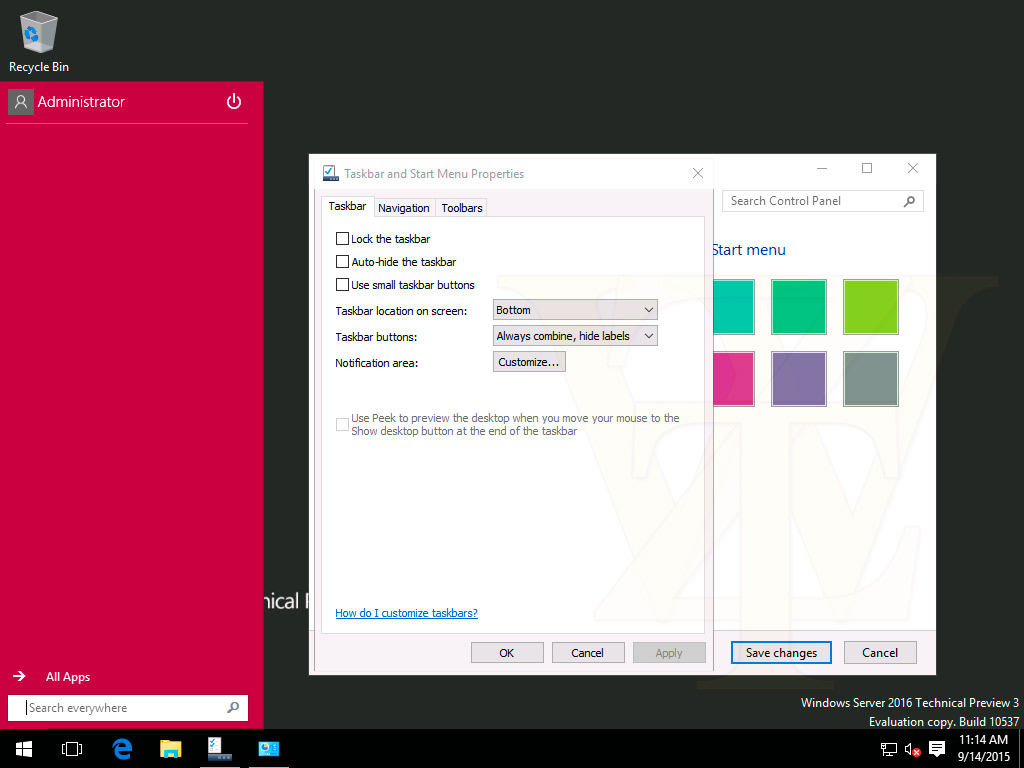Image resolution: width=1024 pixels, height=768 pixels.
Task: Open the Taskbar buttons combo box
Action: [x=575, y=336]
